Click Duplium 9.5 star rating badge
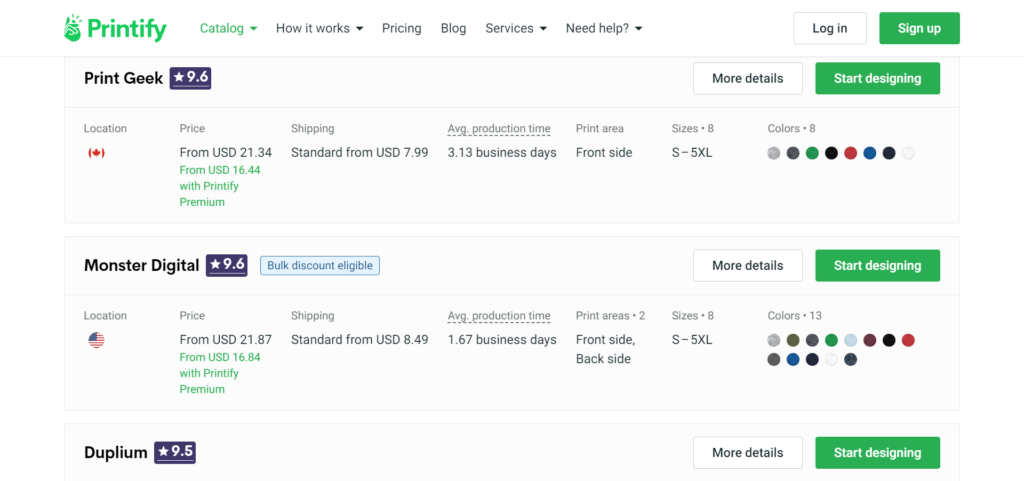Viewport: 1024px width, 481px height. click(175, 453)
